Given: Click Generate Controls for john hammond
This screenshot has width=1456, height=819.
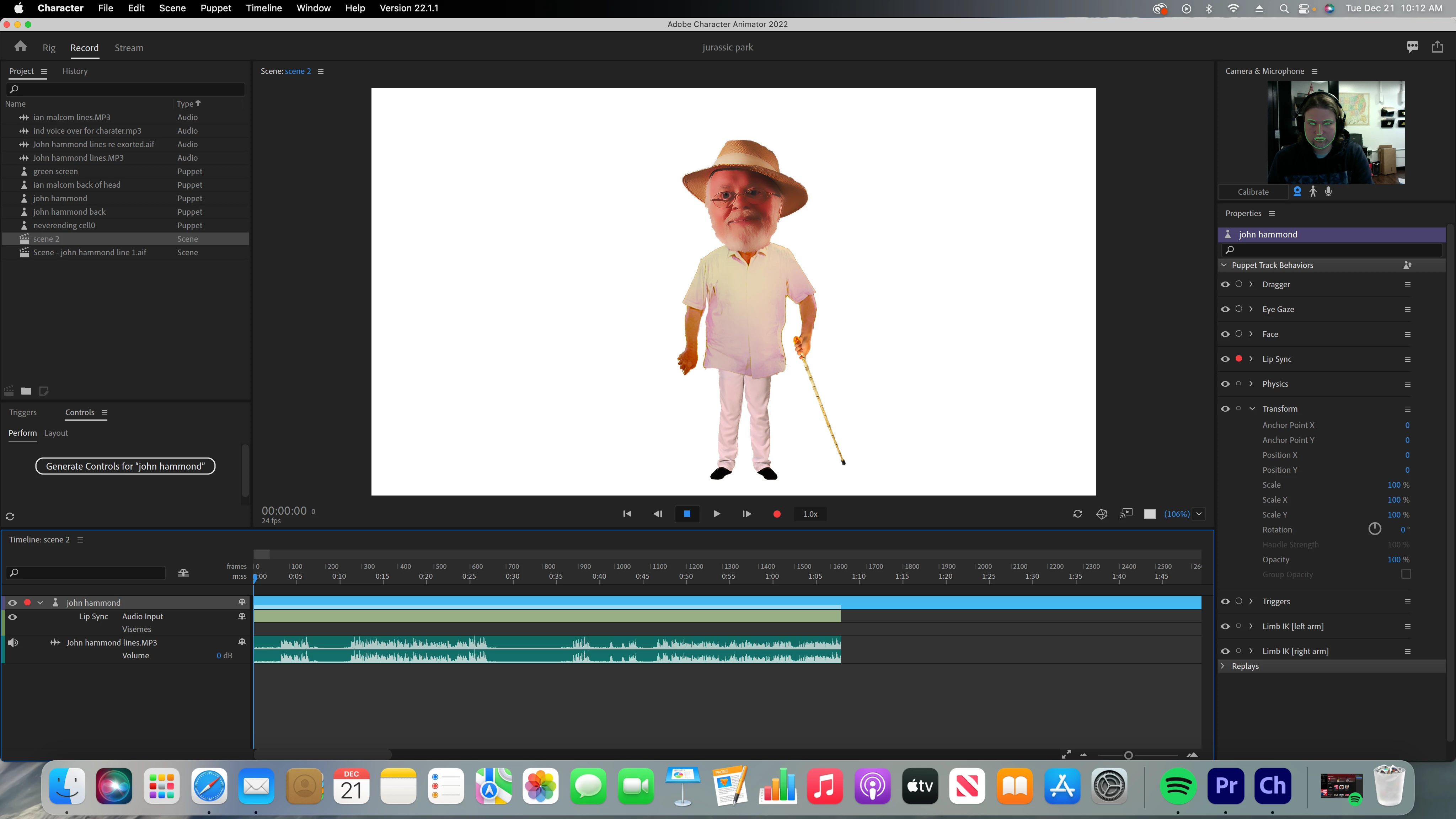Looking at the screenshot, I should [125, 466].
